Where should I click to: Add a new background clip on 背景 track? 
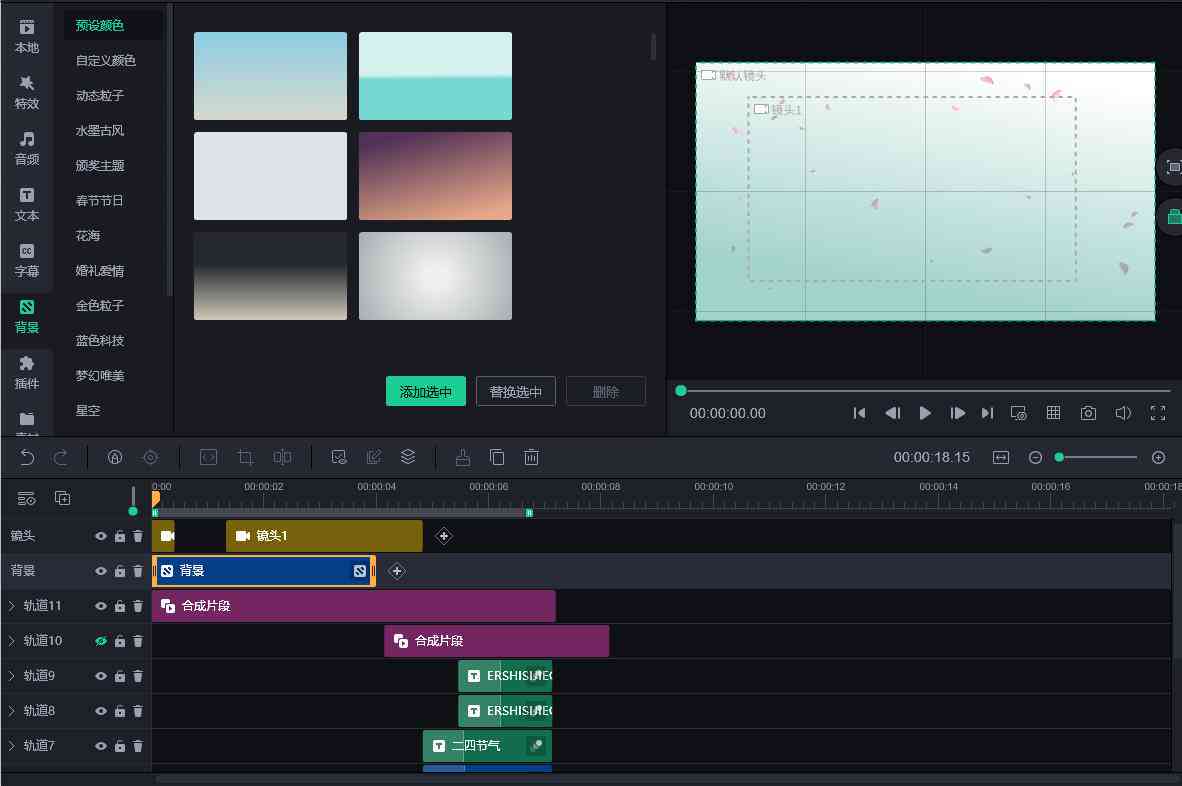pyautogui.click(x=397, y=571)
